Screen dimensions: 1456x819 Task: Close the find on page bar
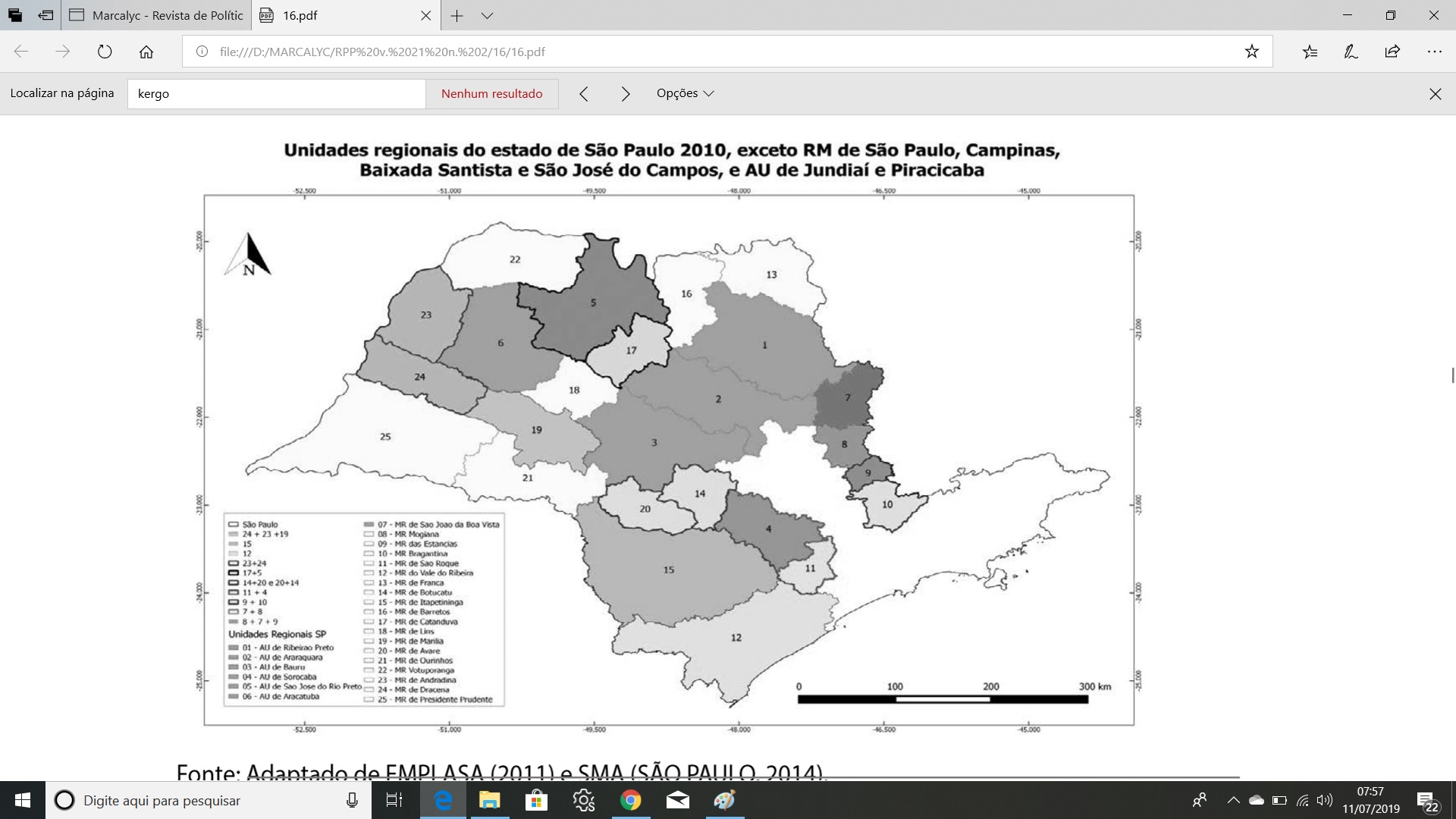tap(1435, 94)
